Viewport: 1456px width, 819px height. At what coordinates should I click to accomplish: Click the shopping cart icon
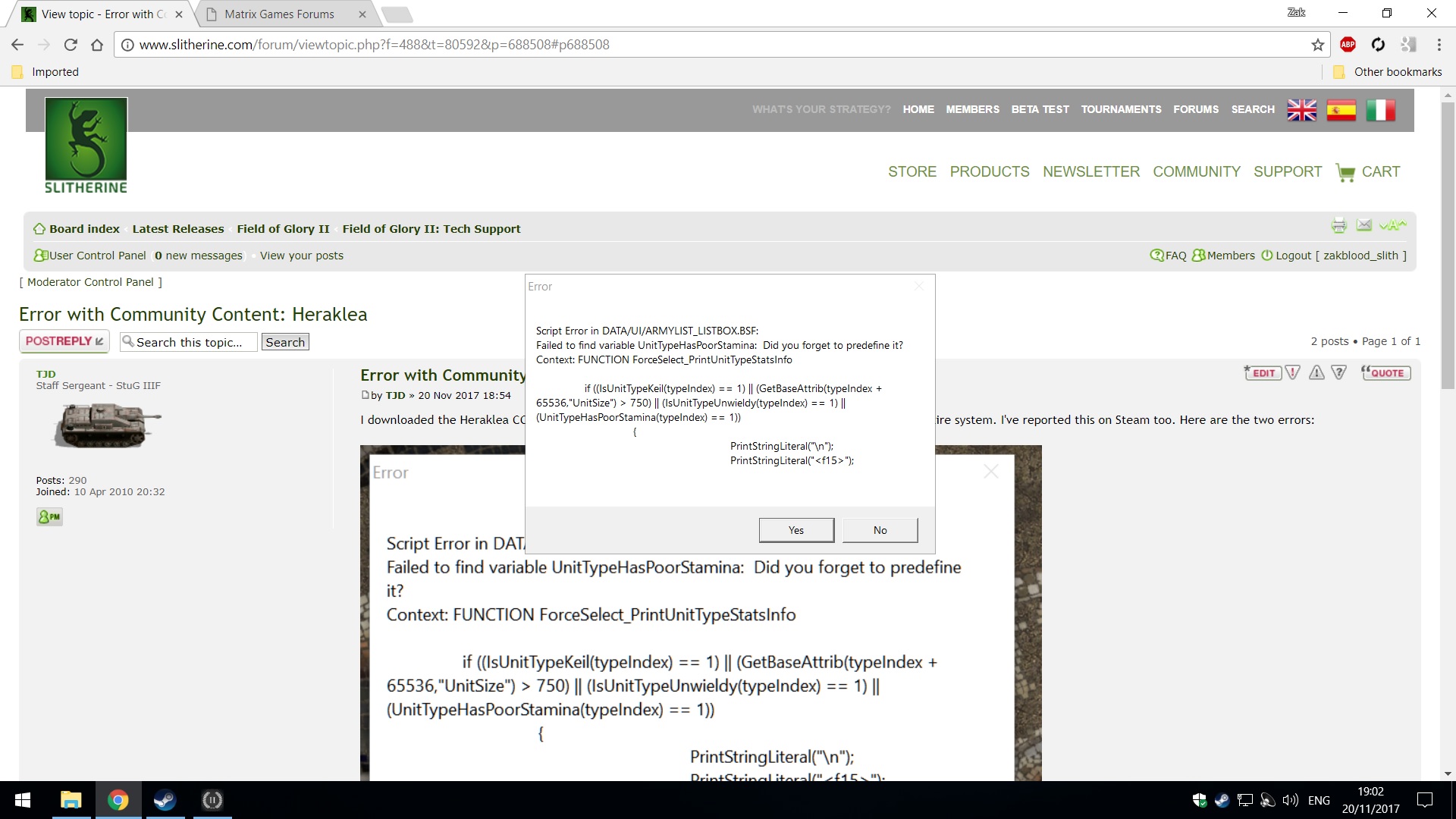tap(1345, 172)
